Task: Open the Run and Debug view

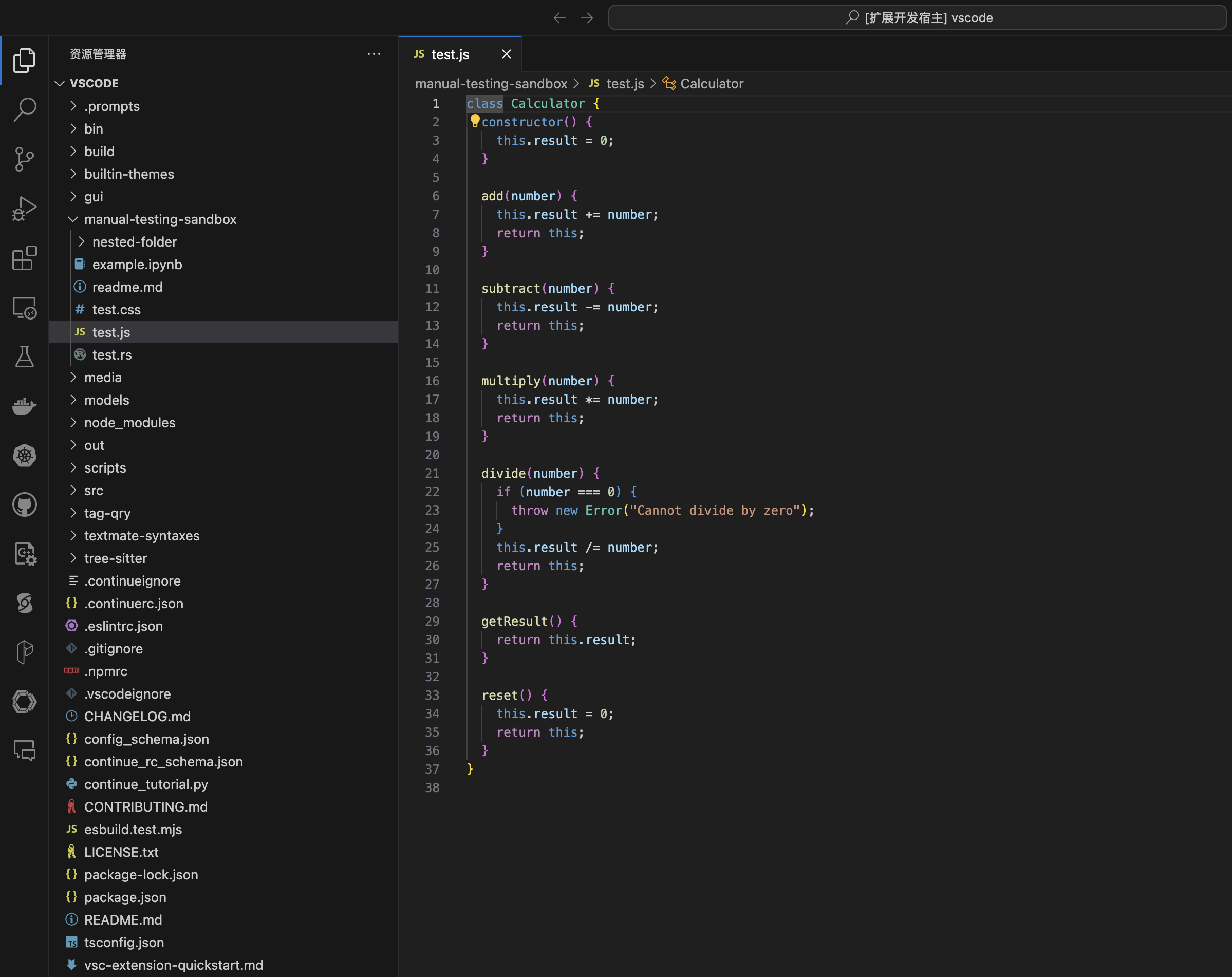Action: click(x=24, y=209)
